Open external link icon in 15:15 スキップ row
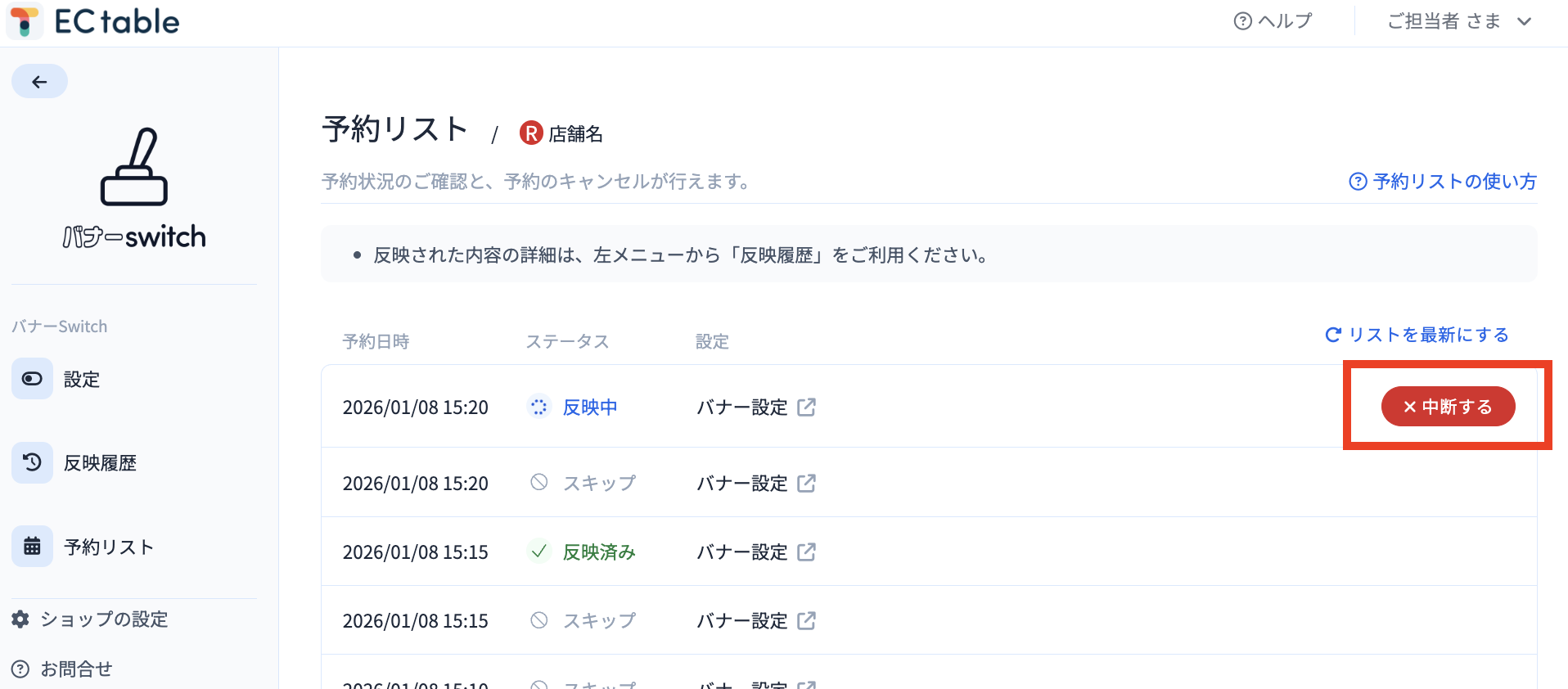 coord(806,620)
